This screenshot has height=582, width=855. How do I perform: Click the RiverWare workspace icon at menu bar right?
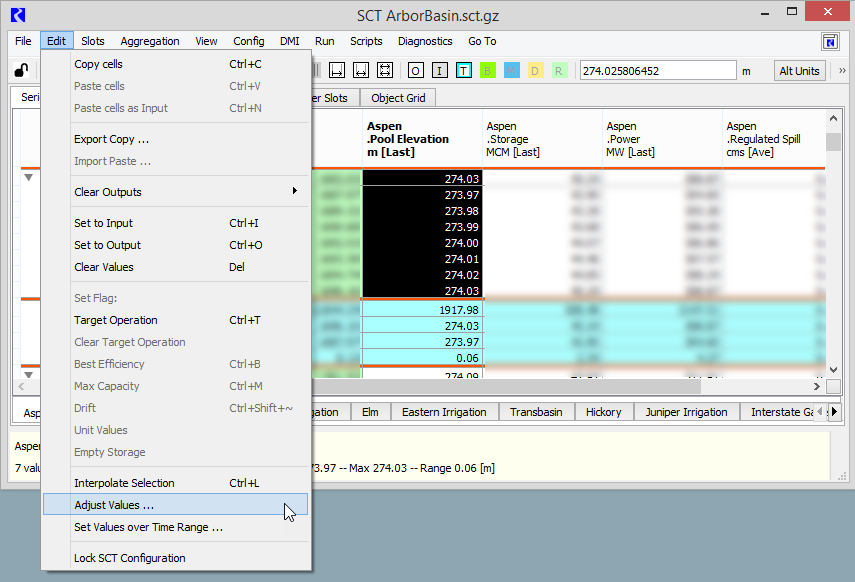830,41
